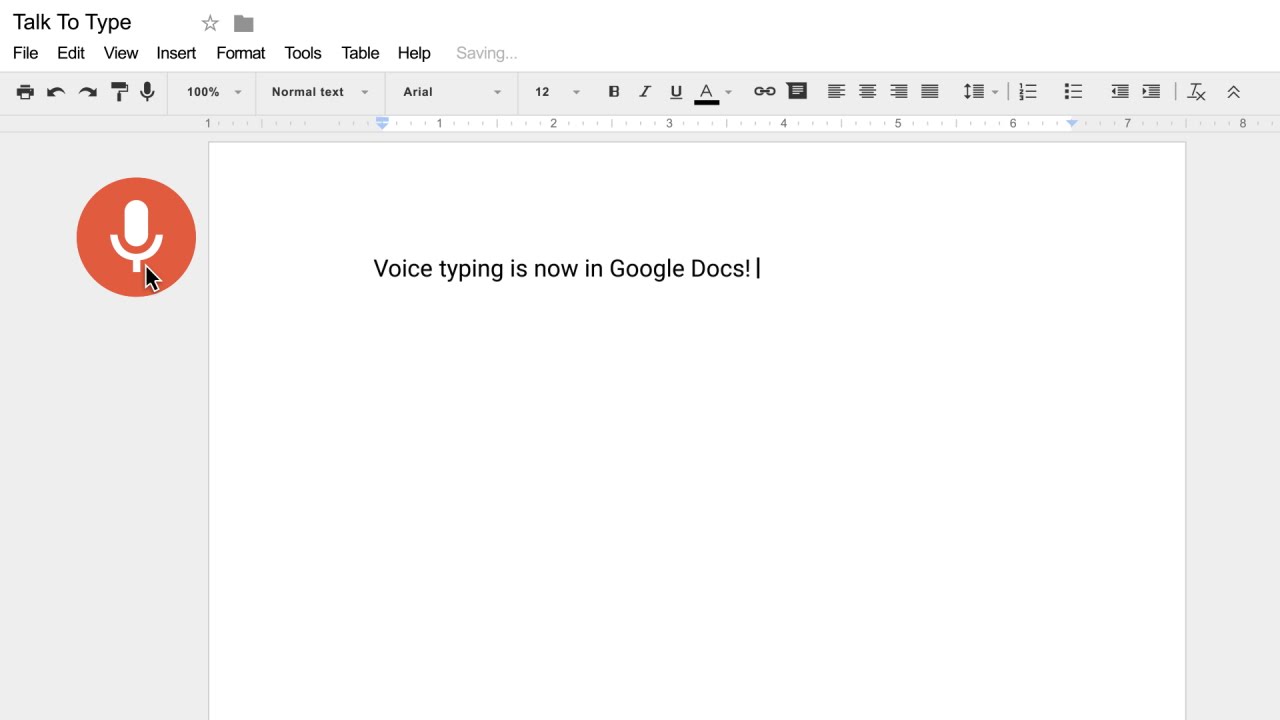Screen dimensions: 1280x720
Task: Open the font family dropdown
Action: [x=450, y=91]
